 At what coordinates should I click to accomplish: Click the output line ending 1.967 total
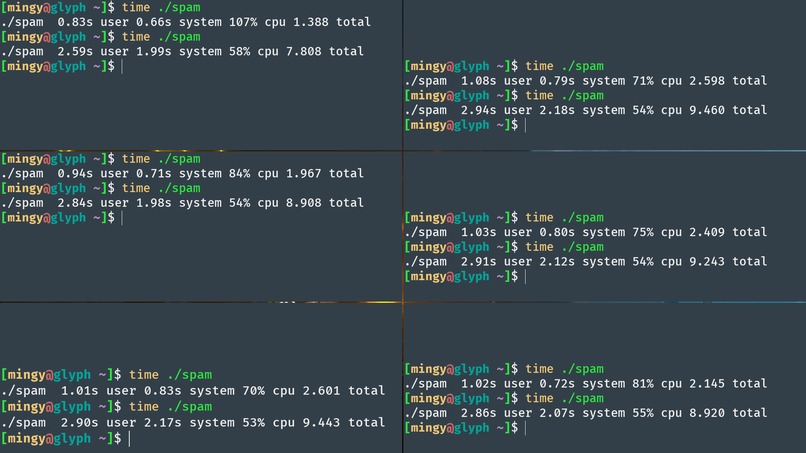tap(182, 173)
